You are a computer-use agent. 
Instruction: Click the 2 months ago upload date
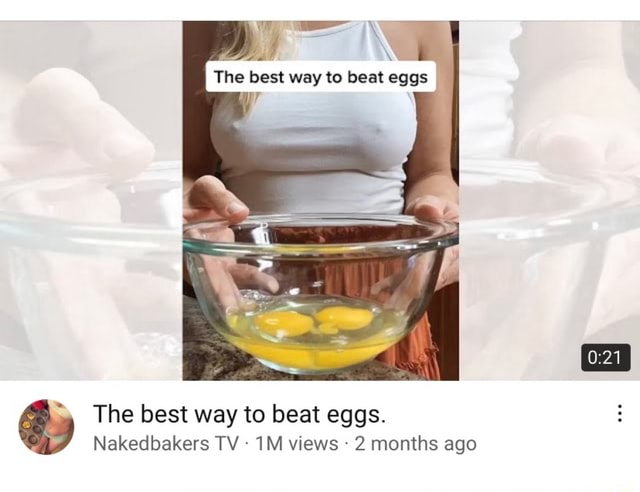point(416,443)
